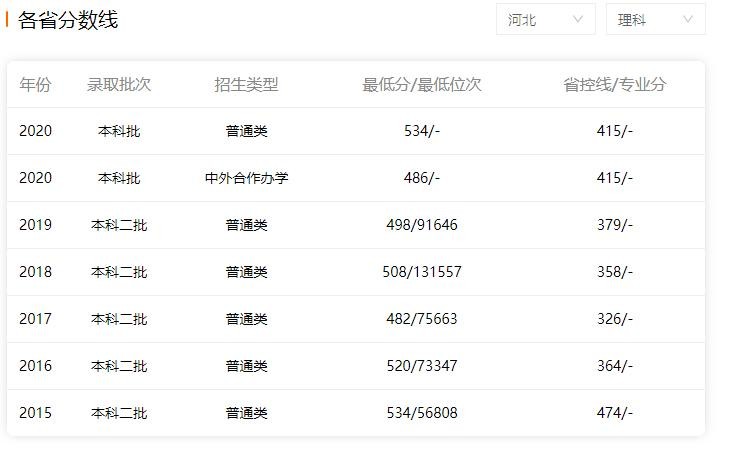Click the 2019 year row cell

35,225
